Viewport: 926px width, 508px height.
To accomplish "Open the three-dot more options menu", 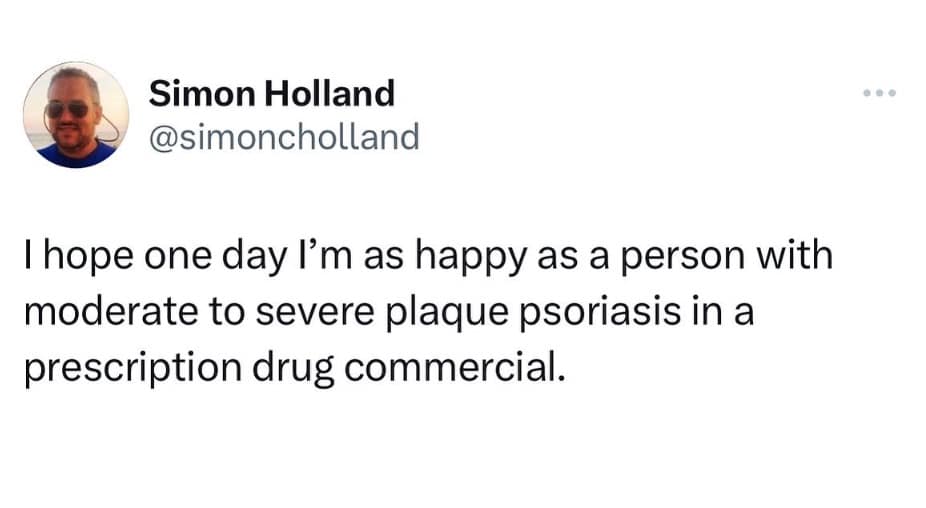I will click(881, 95).
